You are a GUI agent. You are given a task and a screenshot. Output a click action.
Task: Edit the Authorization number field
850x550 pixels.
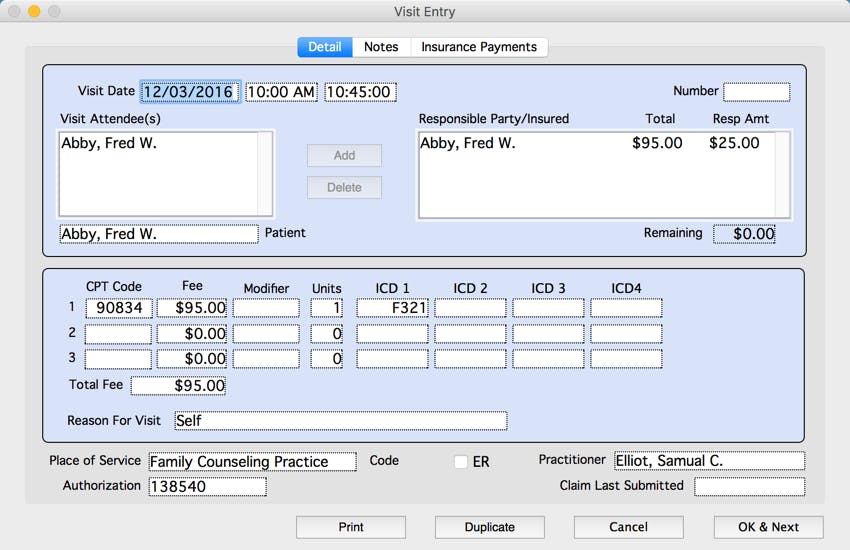[x=207, y=487]
